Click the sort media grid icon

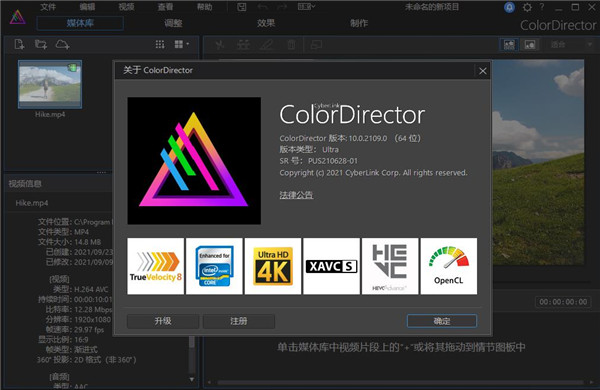pos(160,44)
